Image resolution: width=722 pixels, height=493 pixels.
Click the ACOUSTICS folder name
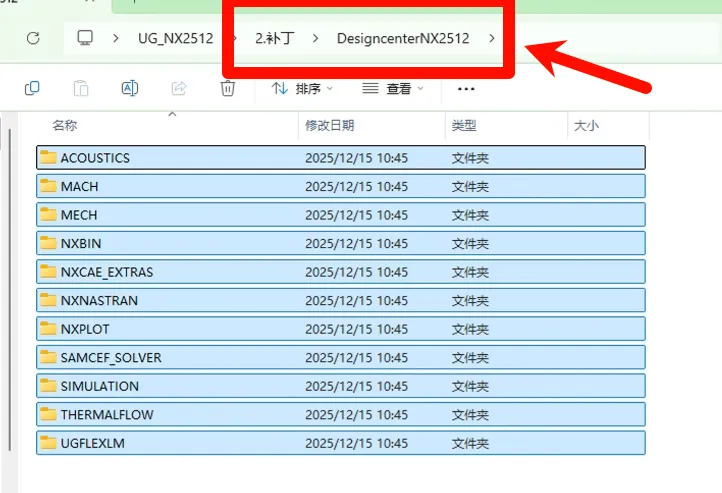tap(95, 158)
